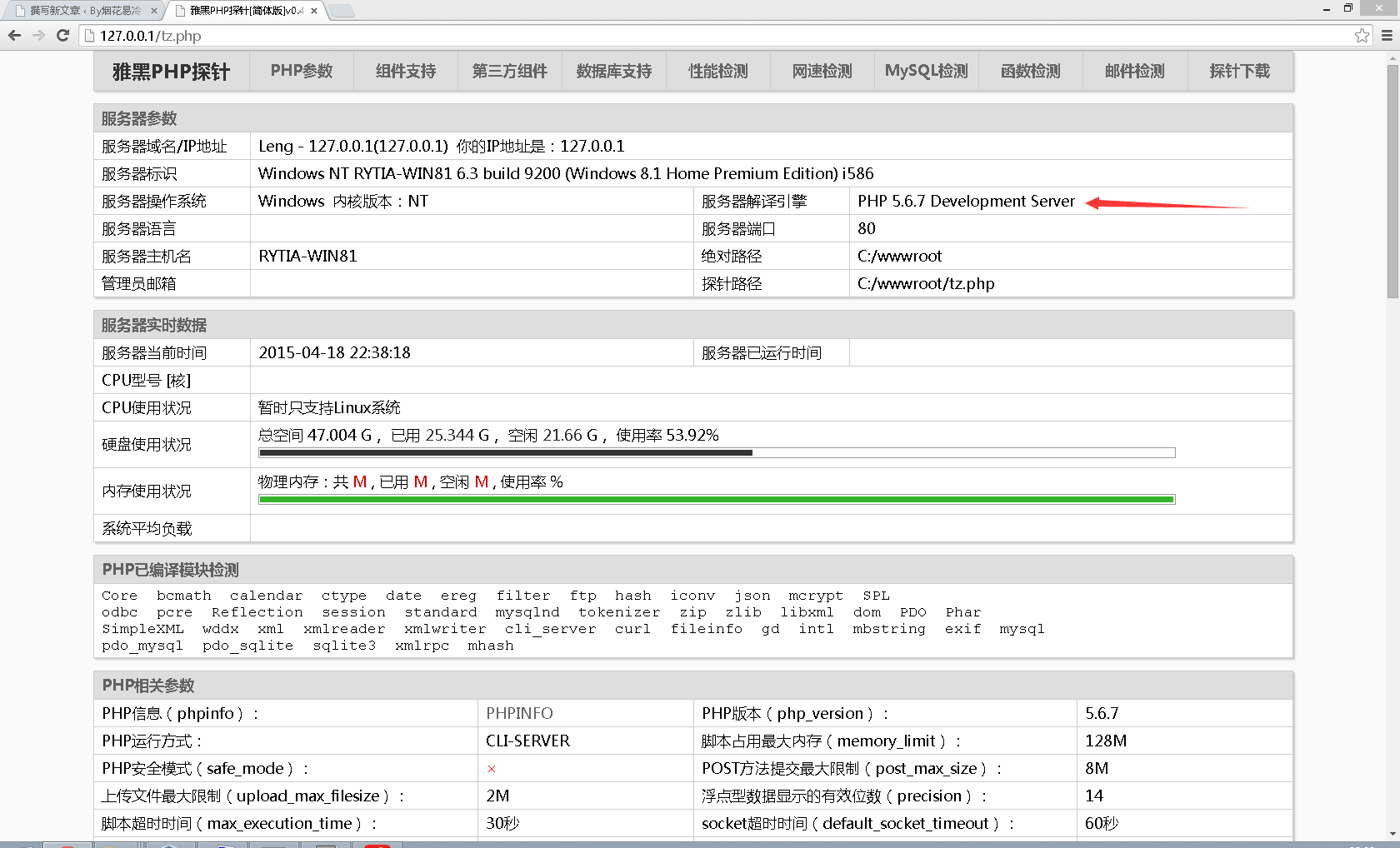The height and width of the screenshot is (848, 1400).
Task: Open the MySQL检测 nav item
Action: [x=927, y=72]
